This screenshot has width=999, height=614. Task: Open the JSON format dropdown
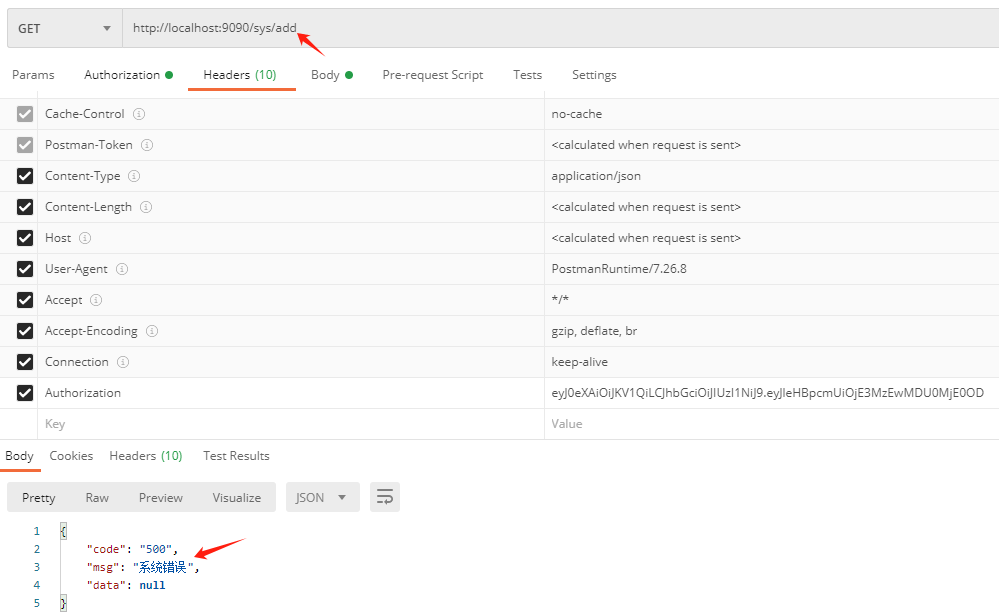(322, 497)
